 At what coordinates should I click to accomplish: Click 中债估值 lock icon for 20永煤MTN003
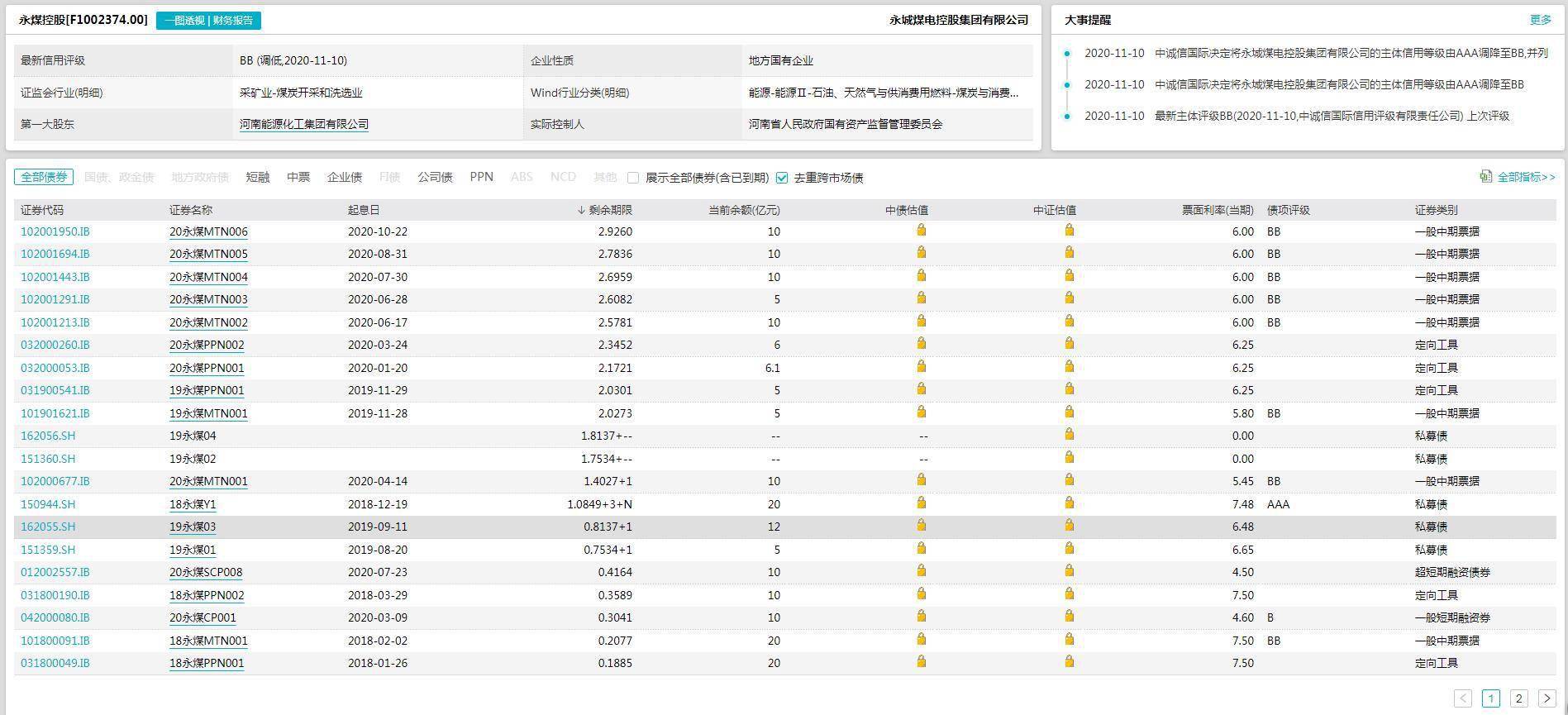(921, 298)
